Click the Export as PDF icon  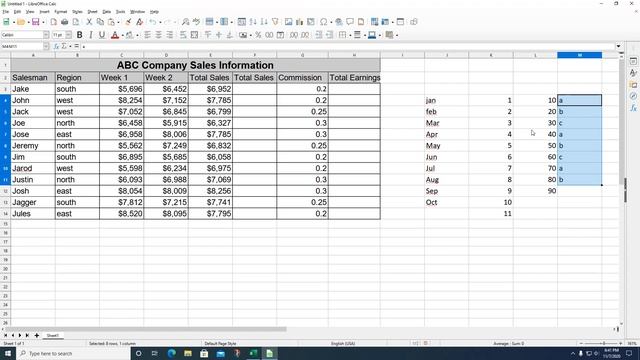(x=53, y=22)
